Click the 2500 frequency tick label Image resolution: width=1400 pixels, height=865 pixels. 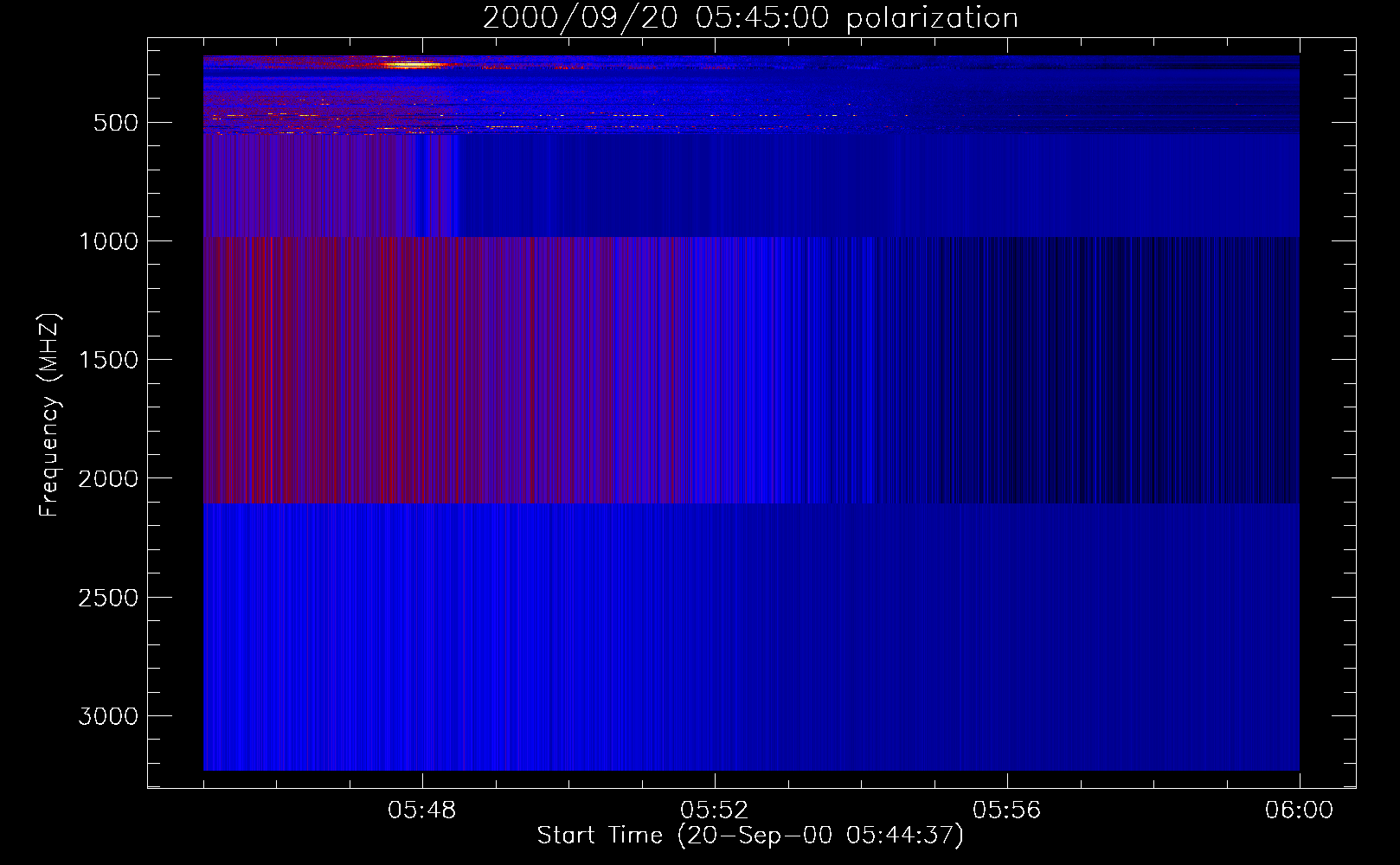[x=108, y=598]
